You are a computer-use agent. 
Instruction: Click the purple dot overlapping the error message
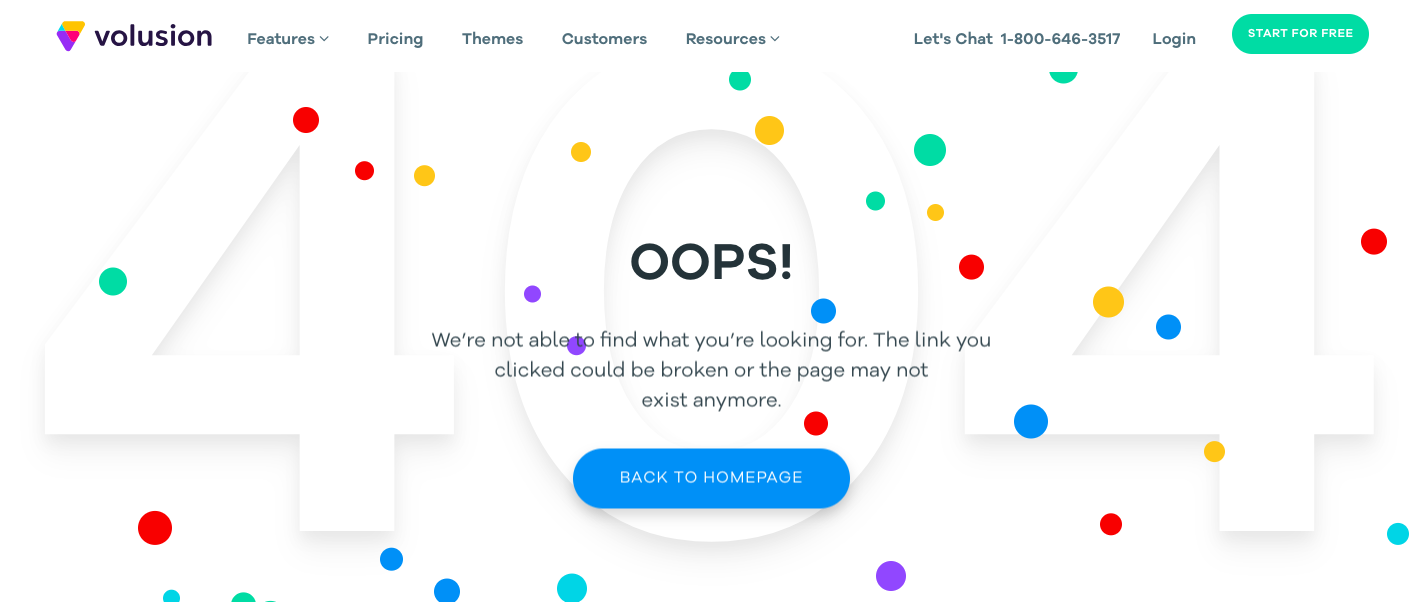pos(576,346)
